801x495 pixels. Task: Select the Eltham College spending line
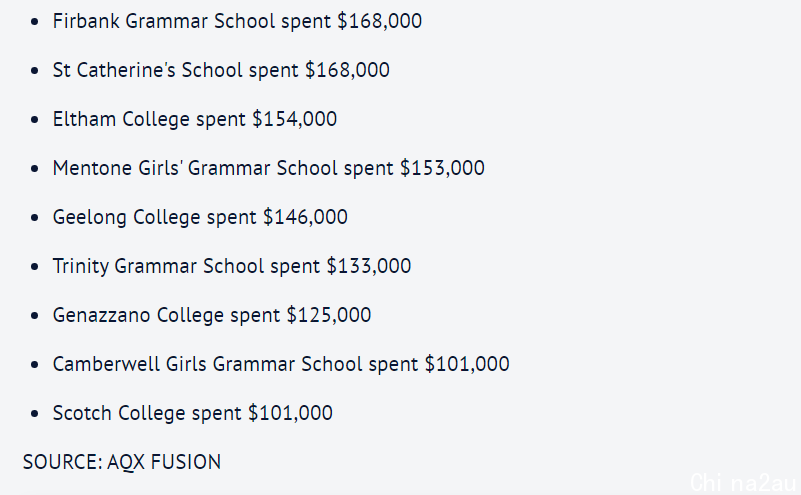[195, 120]
